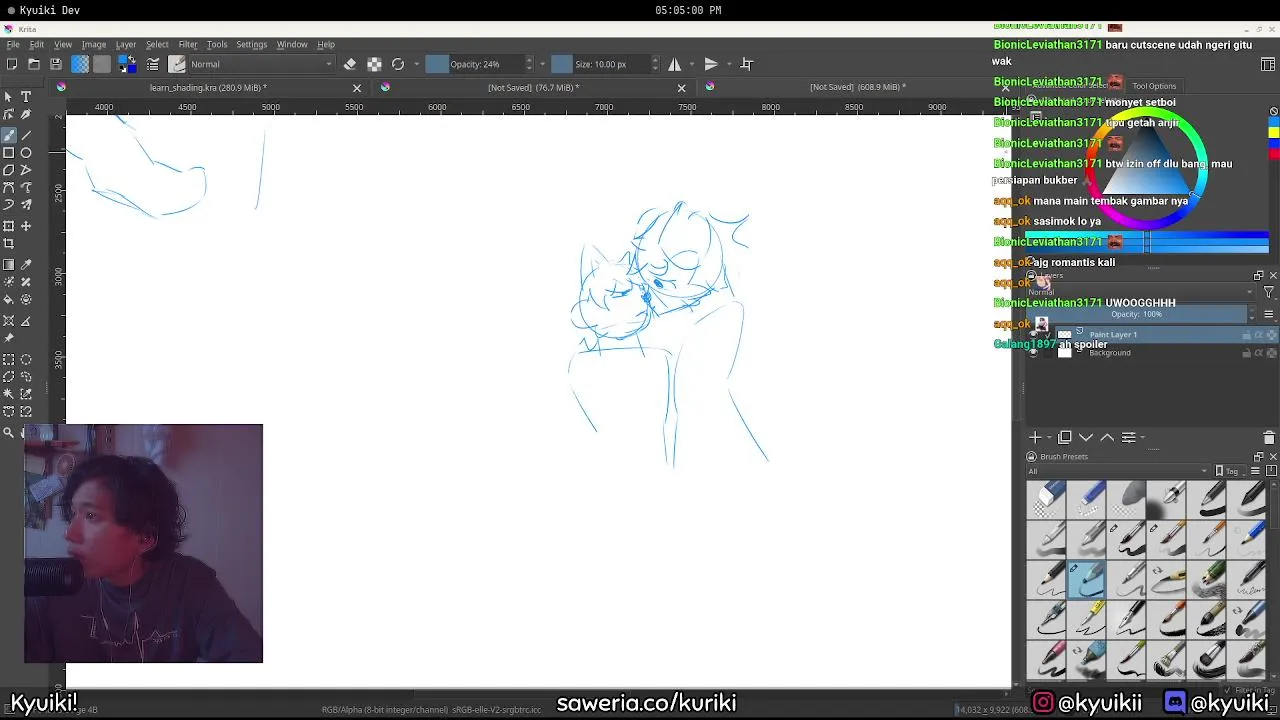Select the Transform tool

pyautogui.click(x=9, y=226)
